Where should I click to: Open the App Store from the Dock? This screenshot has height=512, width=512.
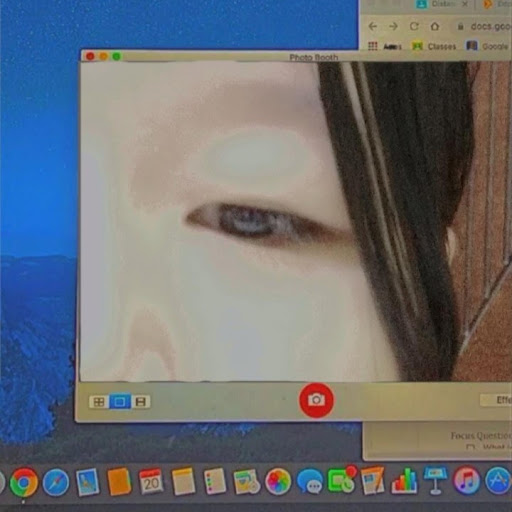(498, 480)
